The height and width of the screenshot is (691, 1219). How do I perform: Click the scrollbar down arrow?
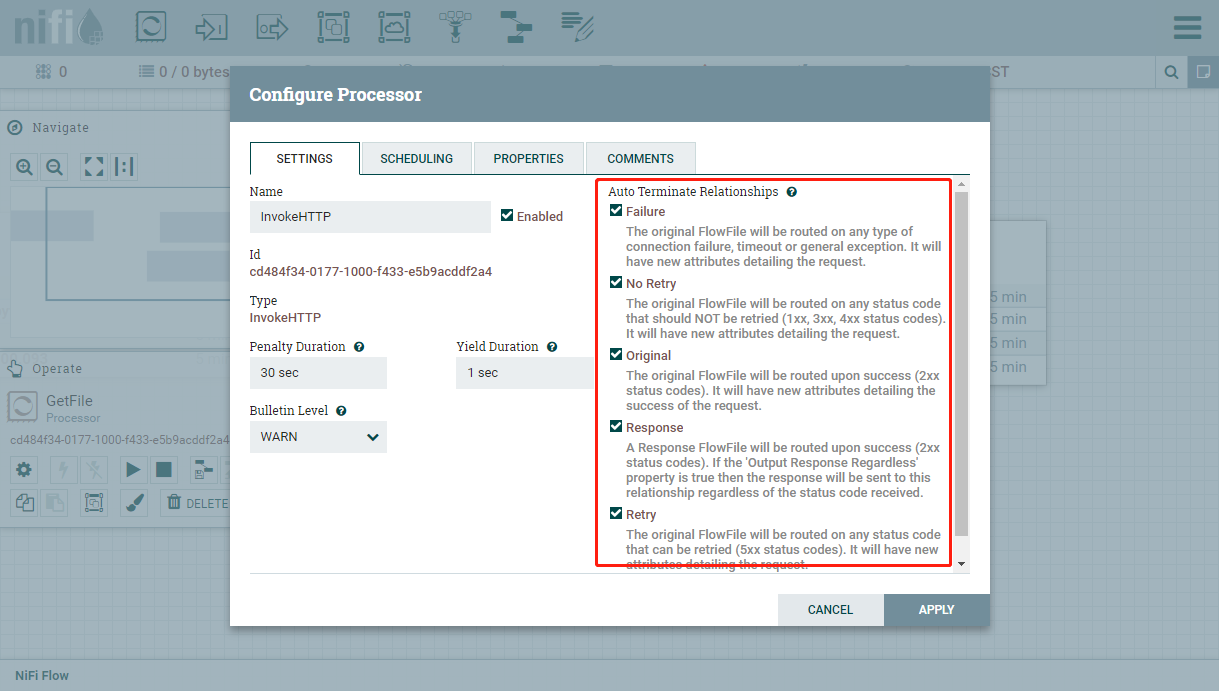coord(962,564)
